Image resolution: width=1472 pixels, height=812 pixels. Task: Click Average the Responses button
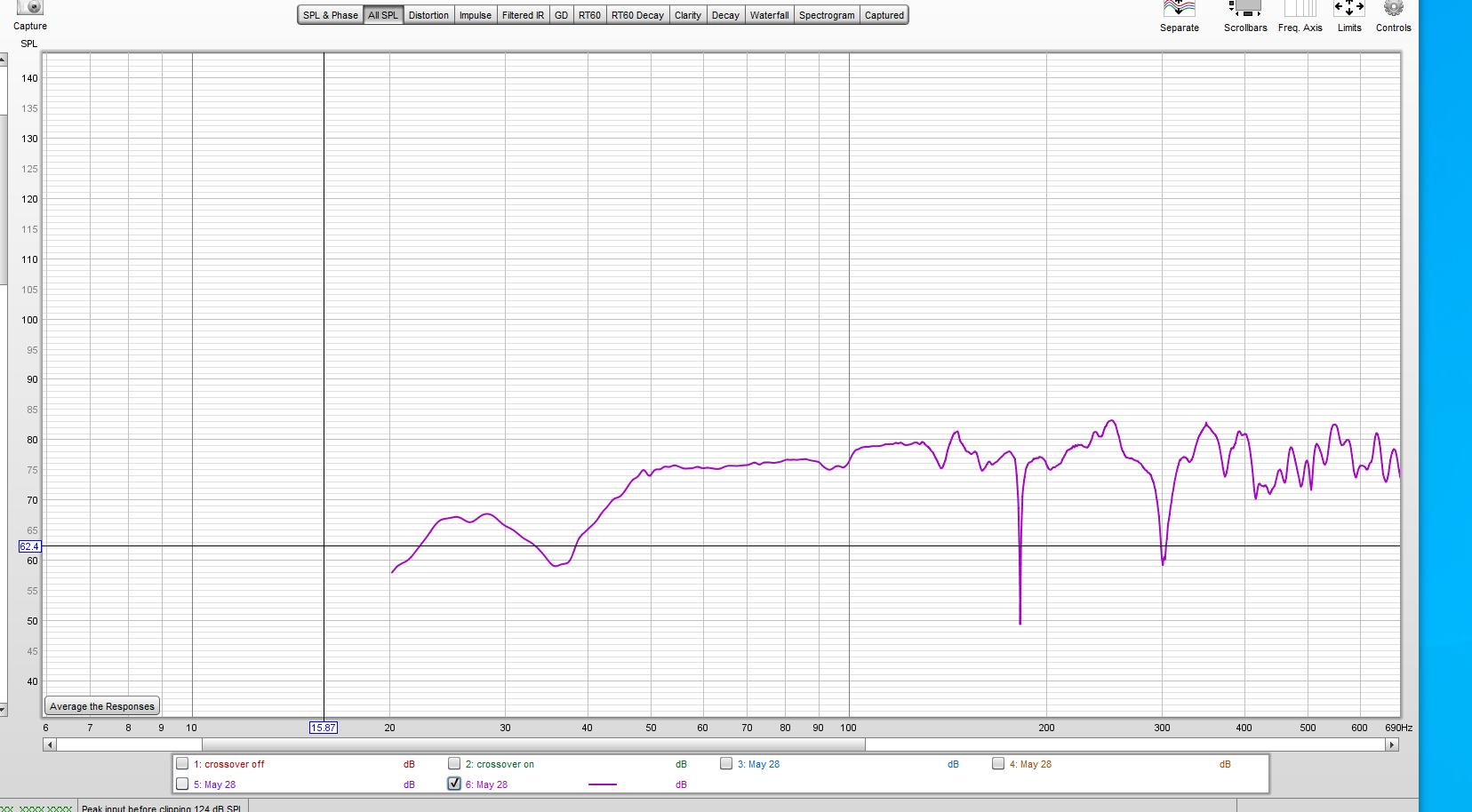pyautogui.click(x=102, y=706)
